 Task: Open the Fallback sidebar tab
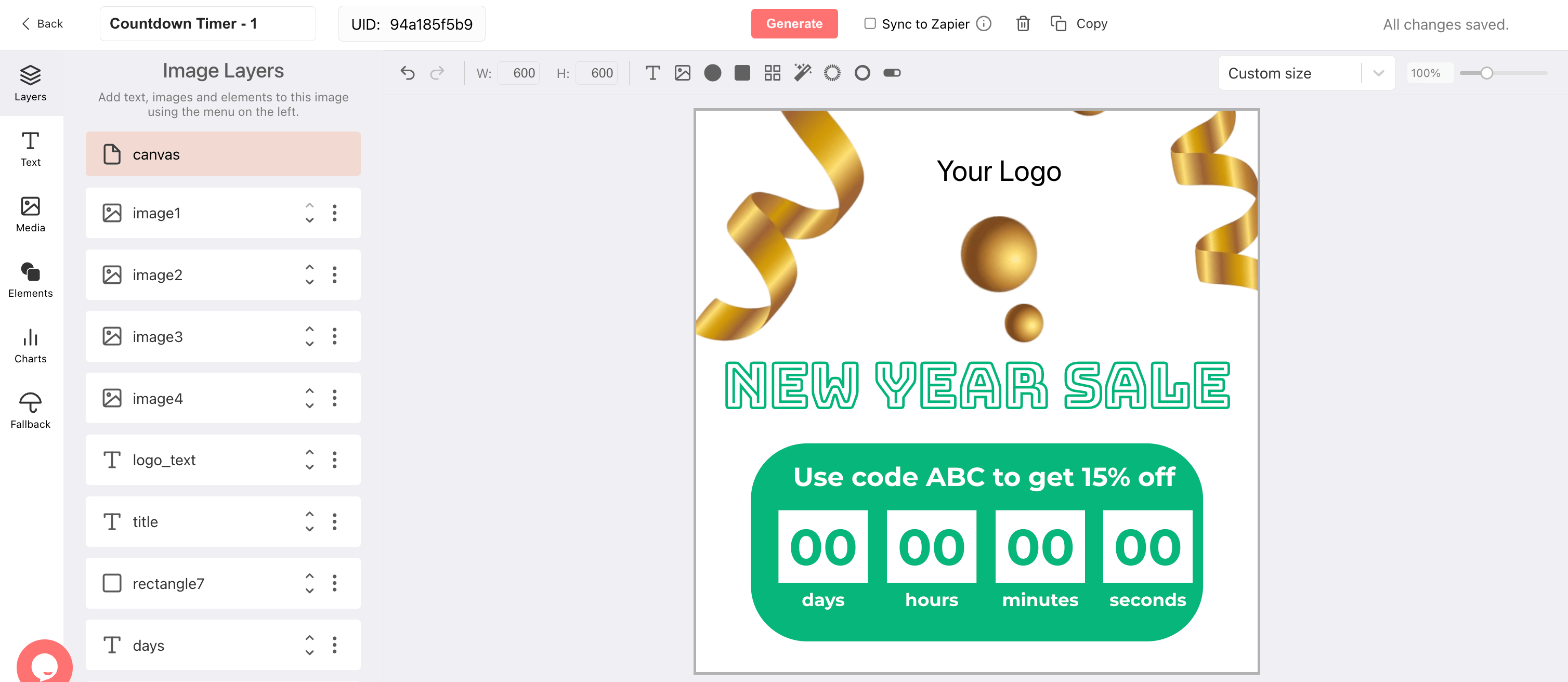pyautogui.click(x=31, y=411)
